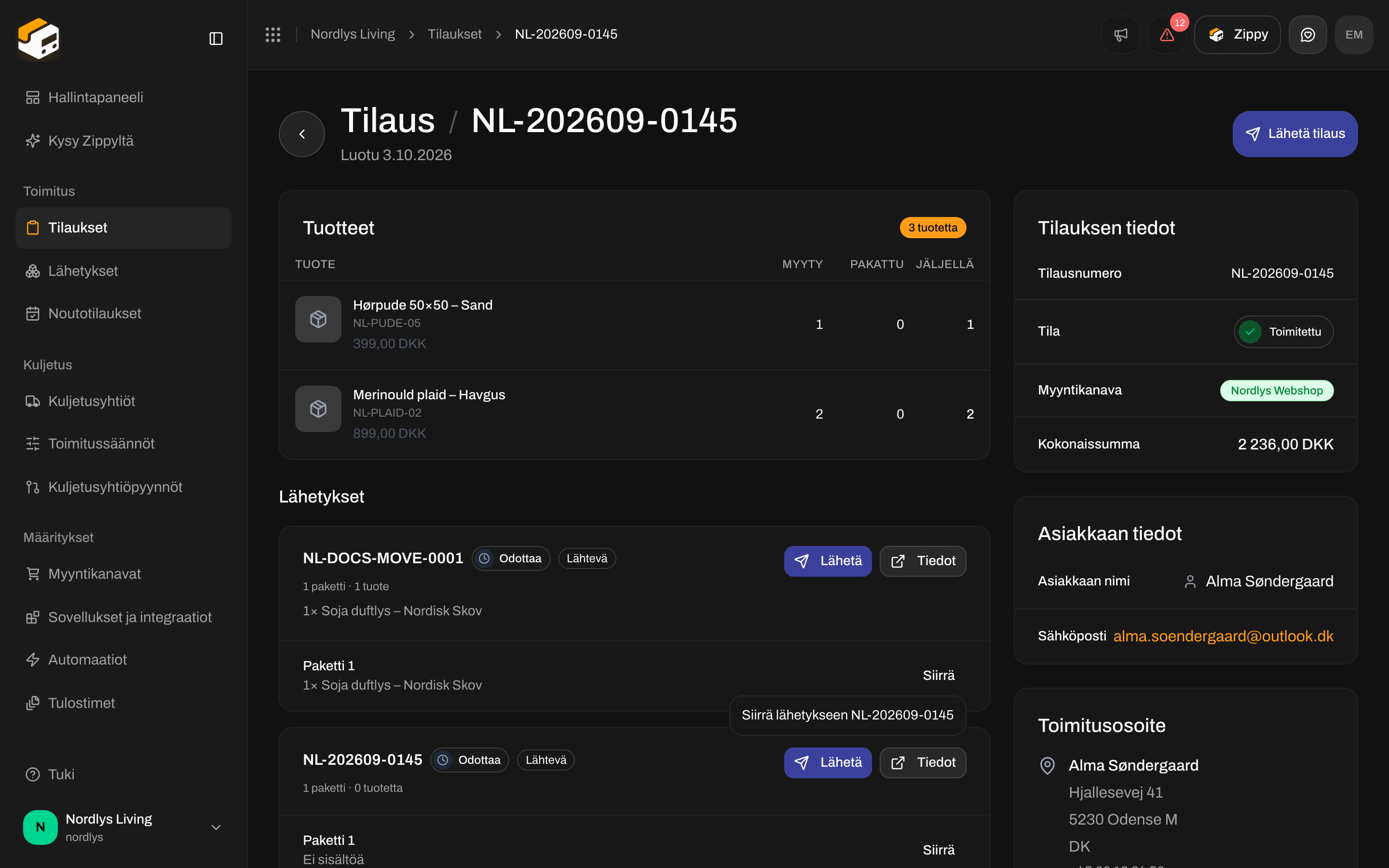Click the green check status icon
Screen dimensions: 1389x868
pos(1250,332)
